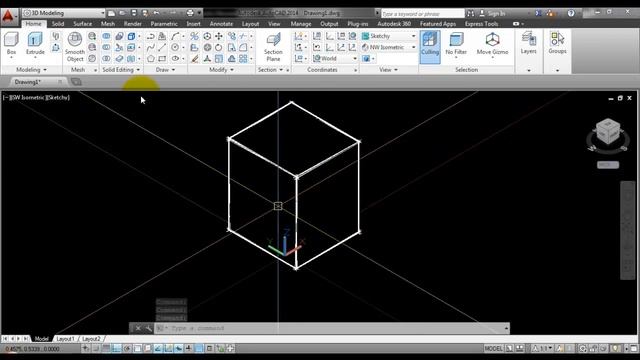Open the No Filter selection dropdown
This screenshot has width=640, height=360.
pos(456,45)
